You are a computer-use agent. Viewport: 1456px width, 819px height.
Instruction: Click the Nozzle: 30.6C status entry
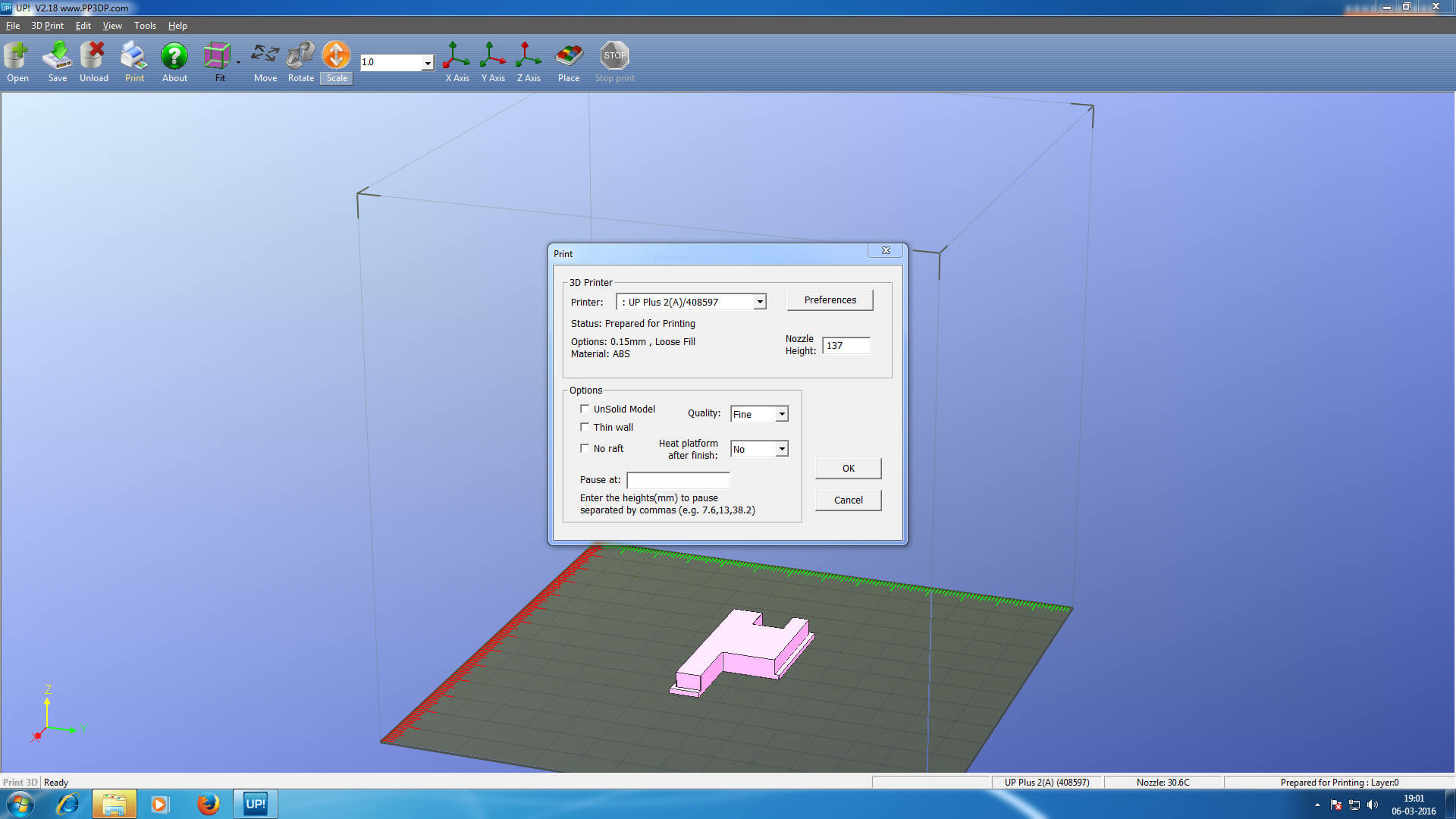coord(1163,783)
